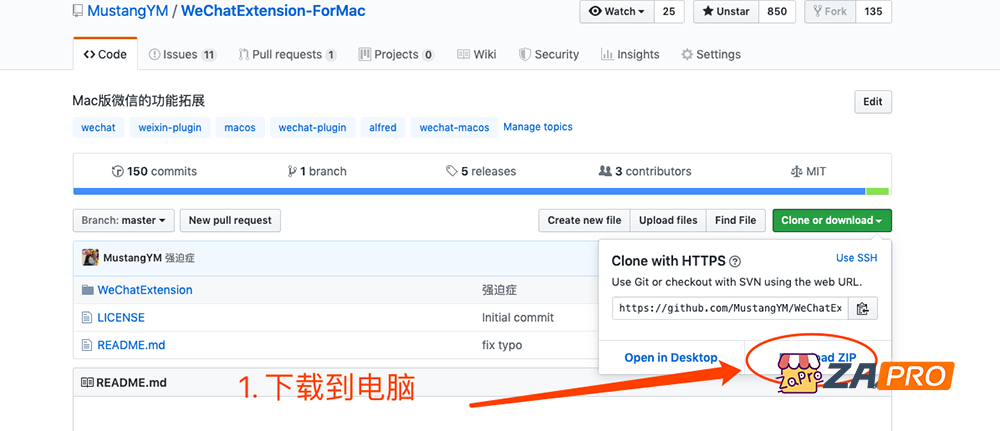View the 1 branch list
Viewport: 1000px width, 431px height.
[317, 172]
